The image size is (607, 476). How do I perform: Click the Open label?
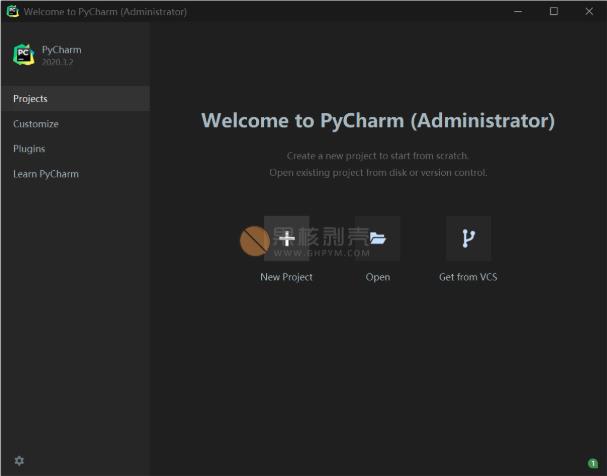tap(378, 277)
